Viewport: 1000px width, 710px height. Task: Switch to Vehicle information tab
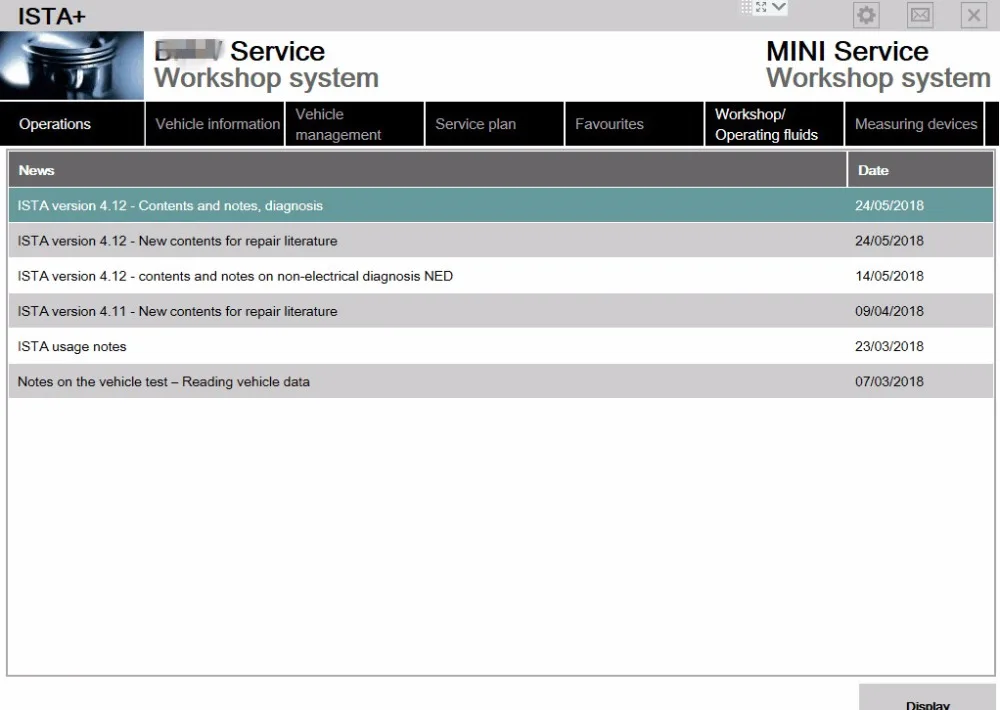215,124
